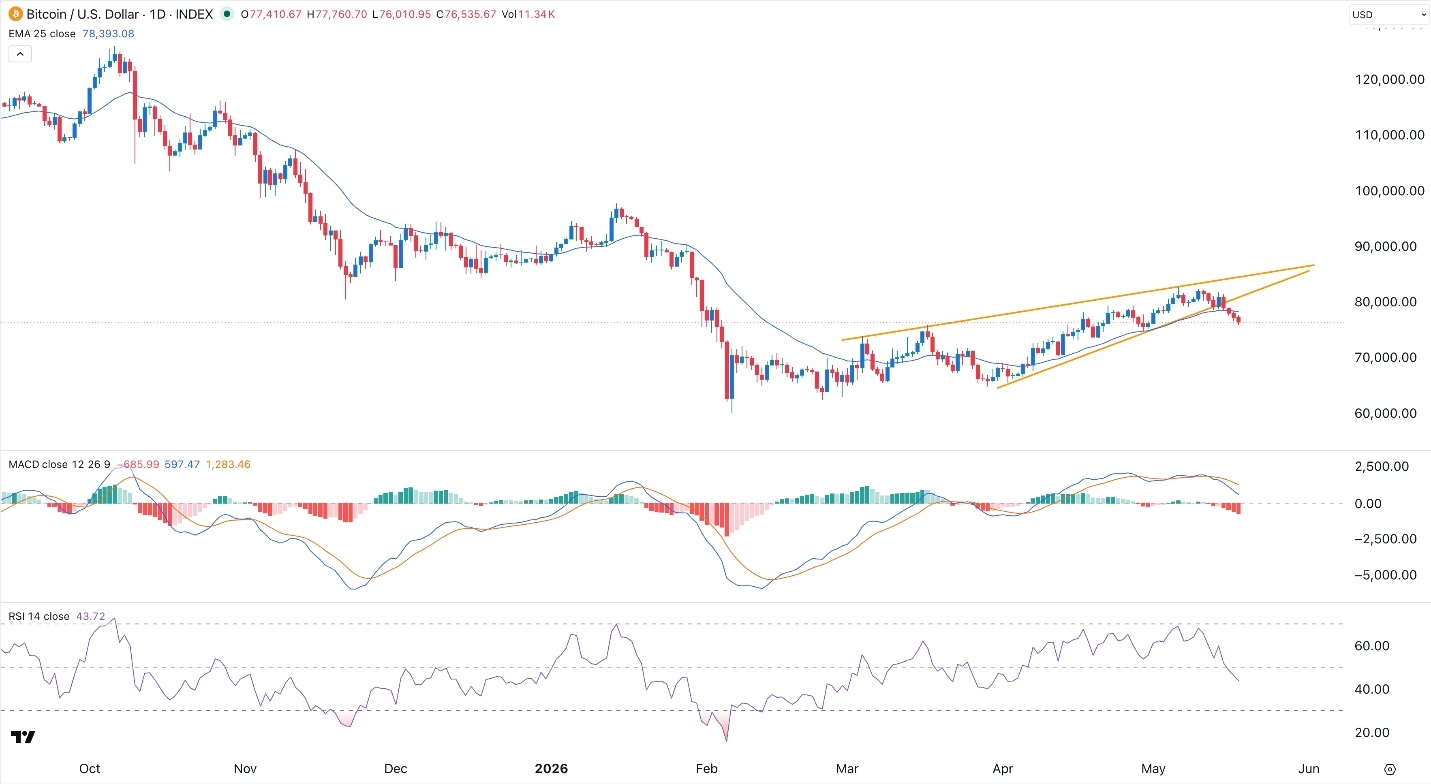Select the EMA 25 close indicator label
The height and width of the screenshot is (784, 1431).
coord(43,33)
